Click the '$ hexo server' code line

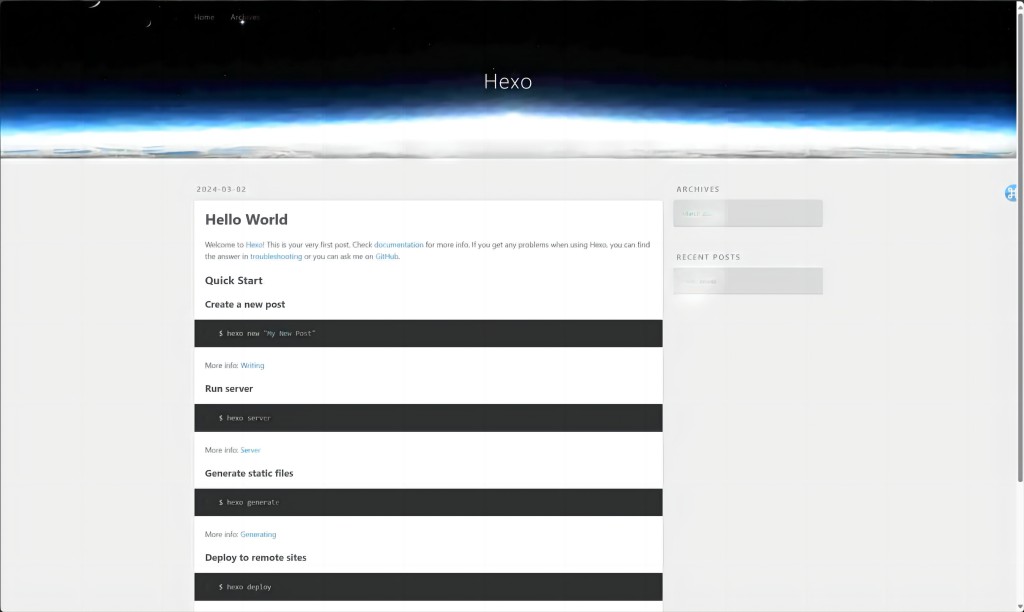point(244,418)
